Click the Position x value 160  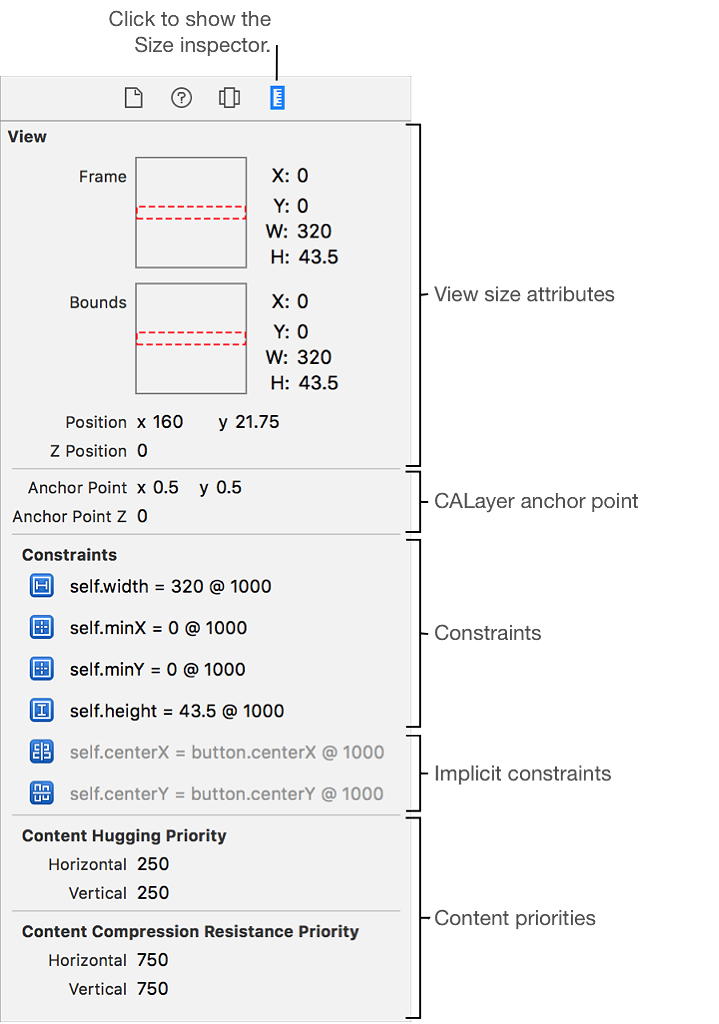[x=168, y=422]
